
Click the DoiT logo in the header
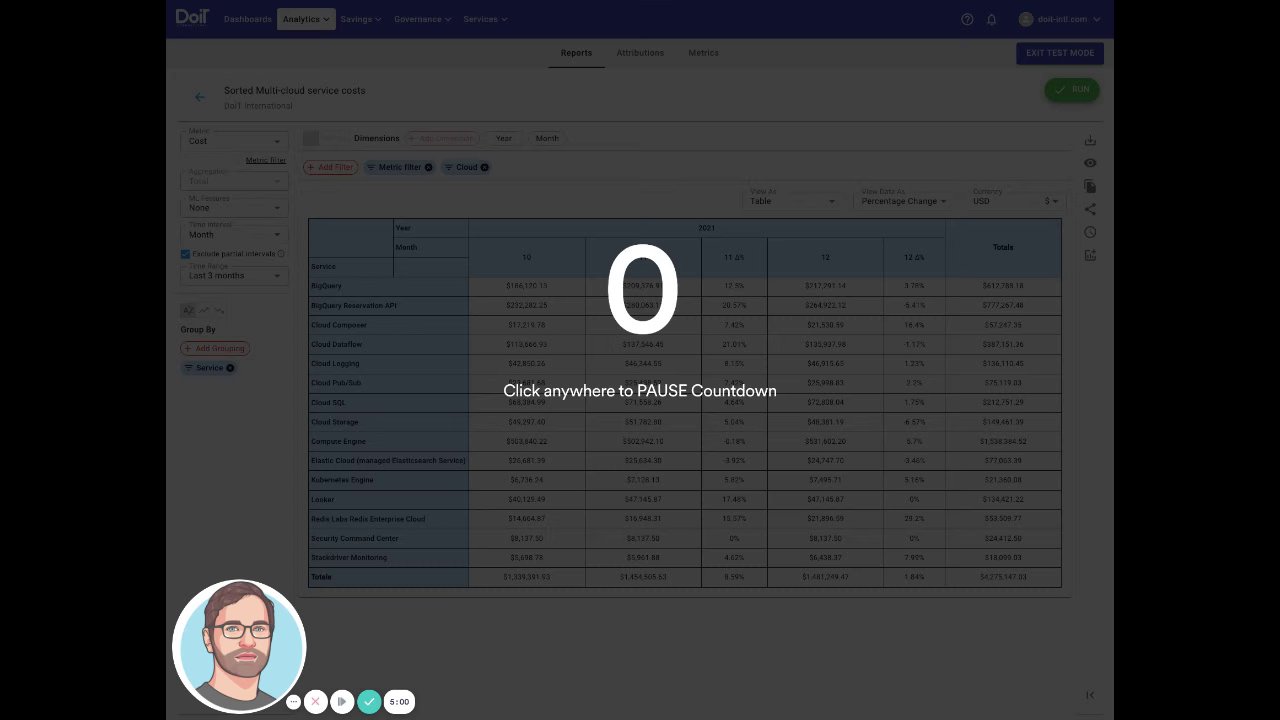coord(191,18)
